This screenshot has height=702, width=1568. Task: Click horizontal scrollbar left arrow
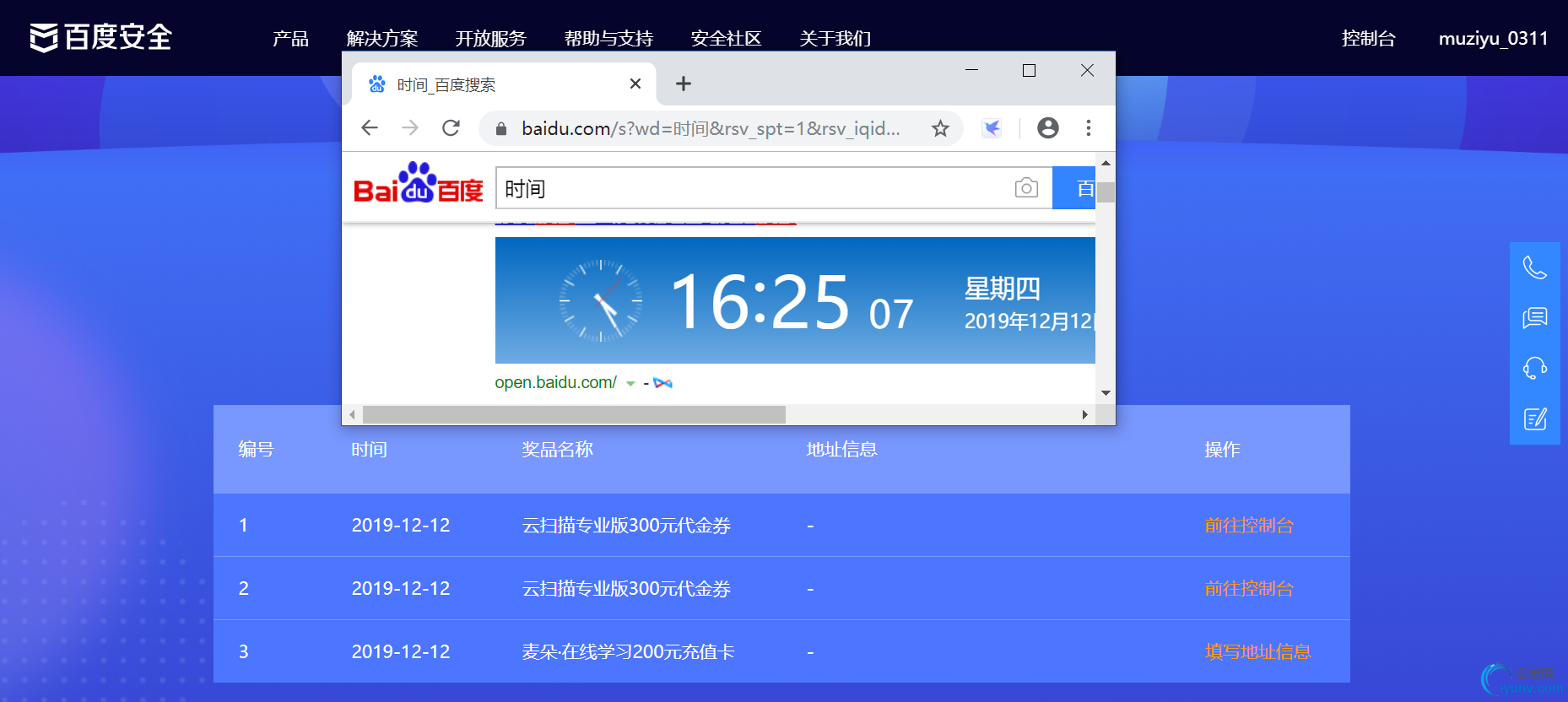353,414
